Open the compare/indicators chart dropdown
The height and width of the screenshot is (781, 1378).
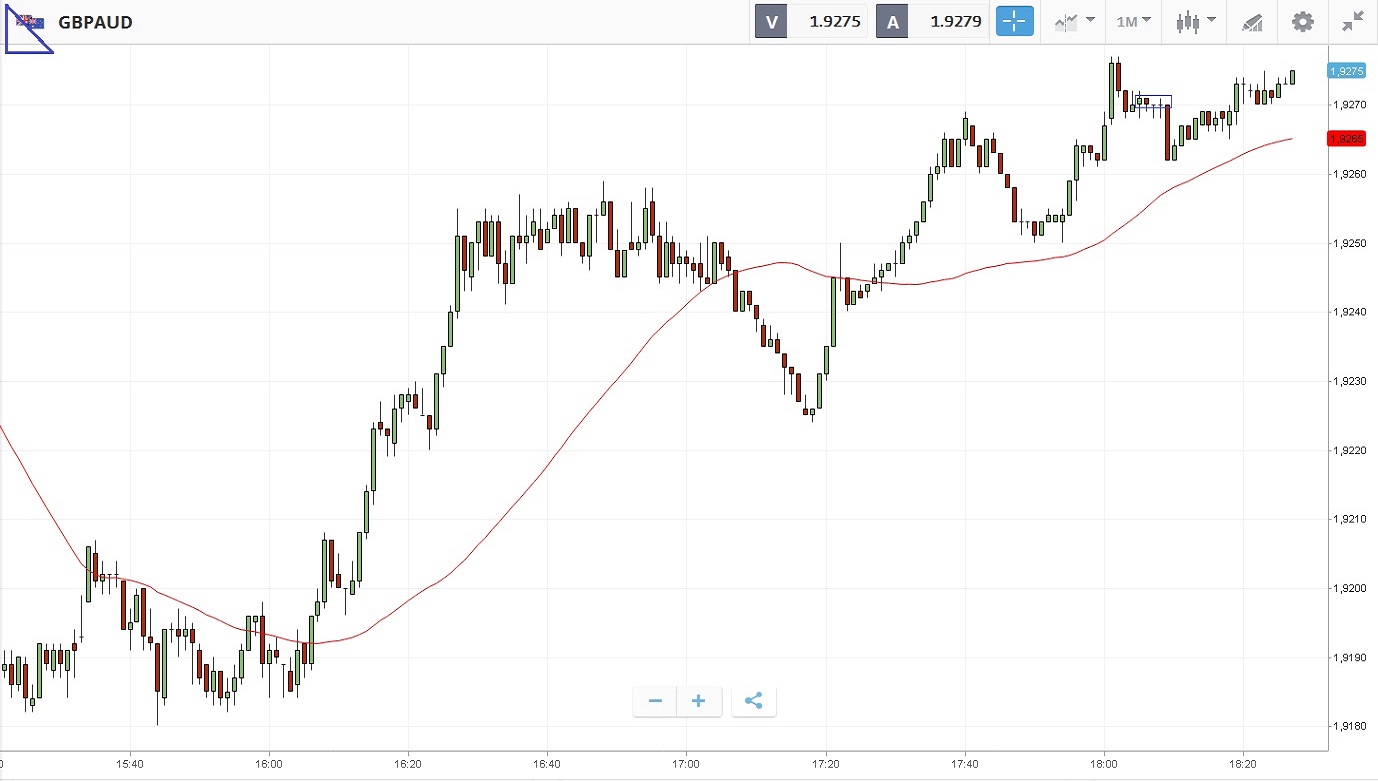coord(1075,21)
